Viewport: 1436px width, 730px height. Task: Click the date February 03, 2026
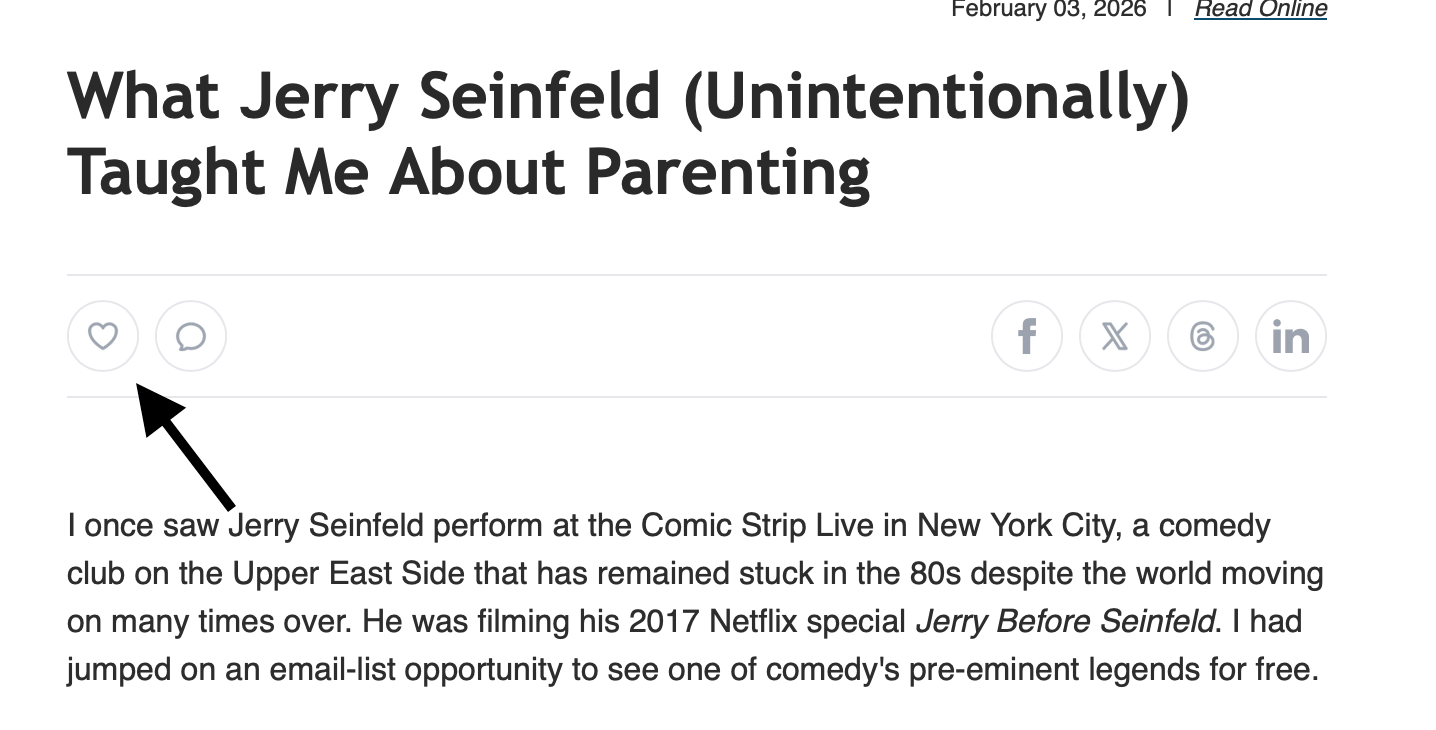click(1048, 10)
